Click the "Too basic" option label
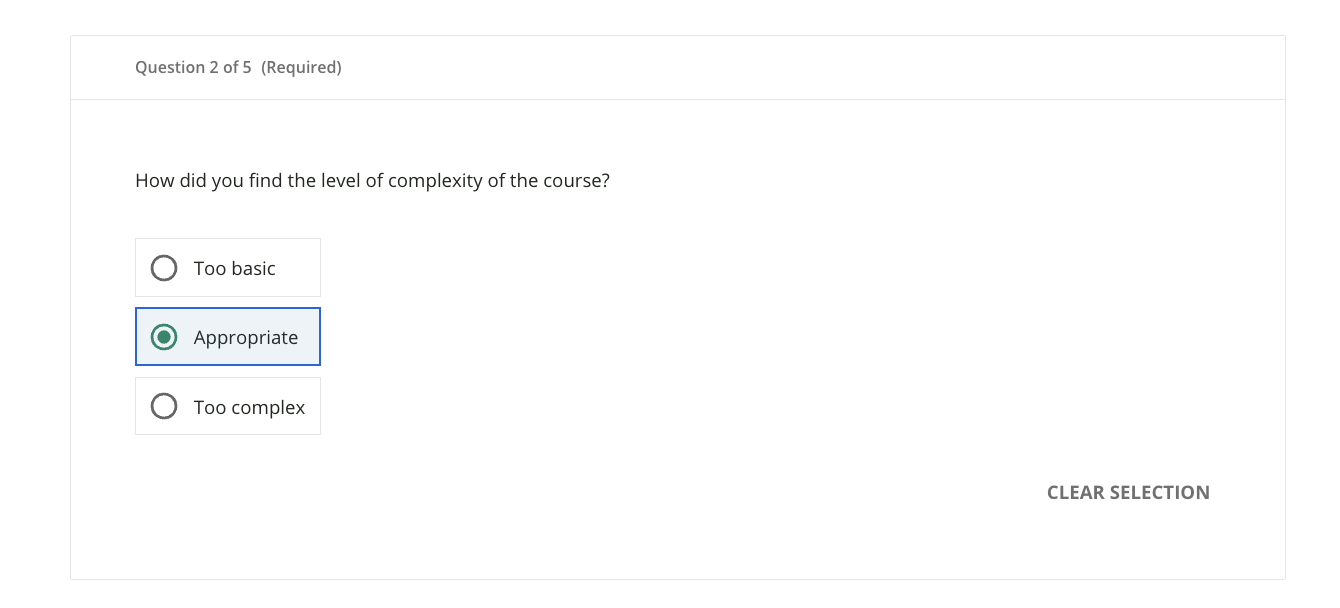Viewport: 1340px width, 608px height. pyautogui.click(x=233, y=267)
